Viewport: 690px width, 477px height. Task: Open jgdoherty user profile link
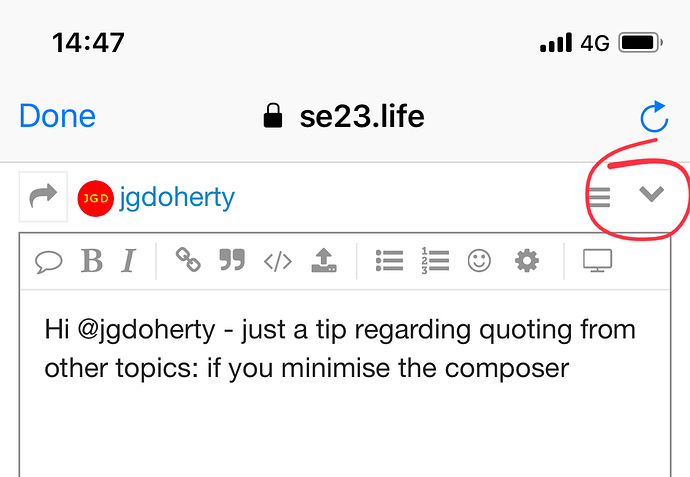click(177, 197)
